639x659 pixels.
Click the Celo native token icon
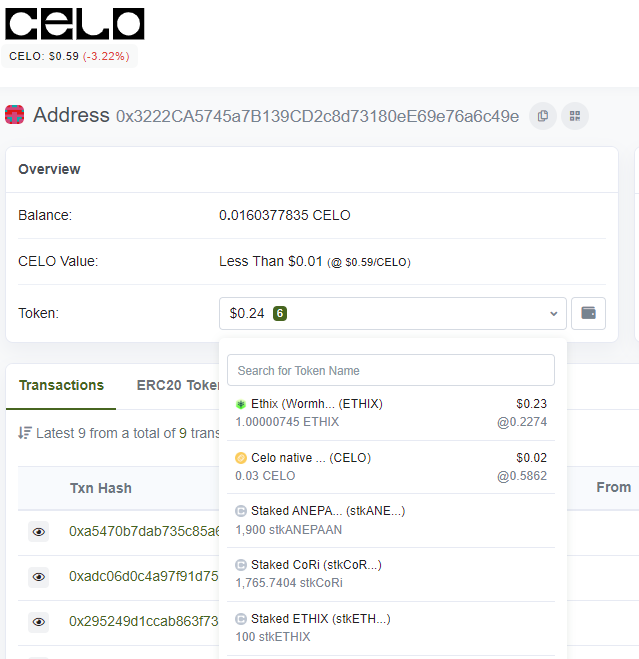tap(240, 458)
